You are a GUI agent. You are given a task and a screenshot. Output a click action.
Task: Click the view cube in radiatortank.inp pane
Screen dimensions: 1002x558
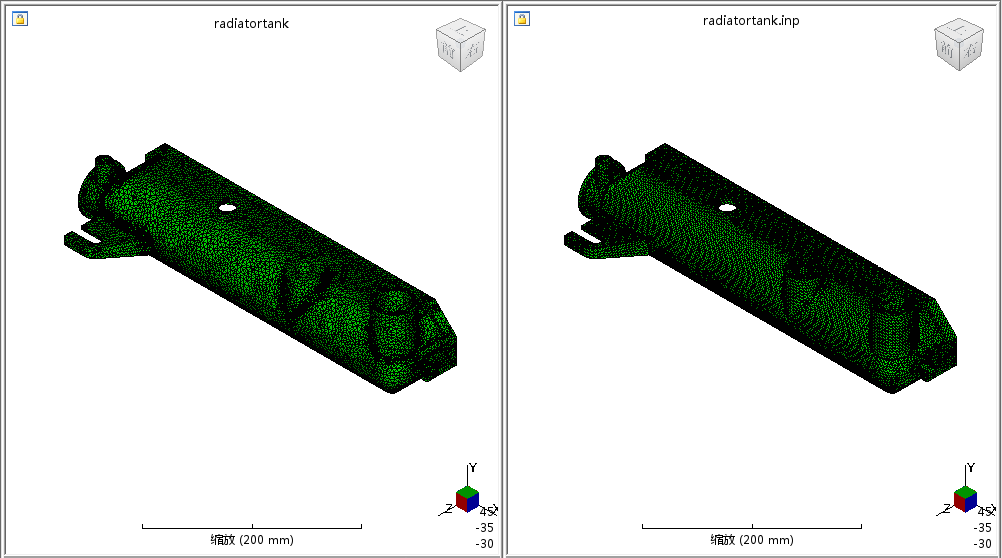(959, 45)
